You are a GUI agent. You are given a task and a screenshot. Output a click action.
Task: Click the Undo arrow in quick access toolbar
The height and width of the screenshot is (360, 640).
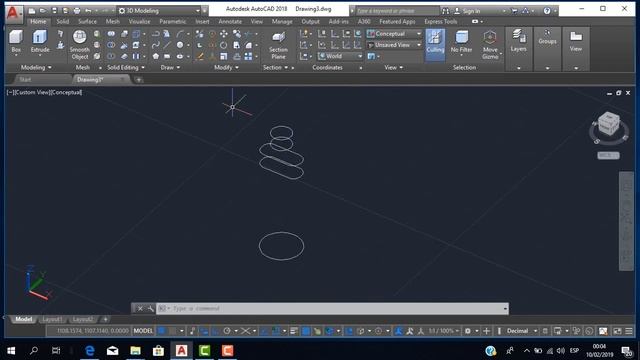[88, 11]
